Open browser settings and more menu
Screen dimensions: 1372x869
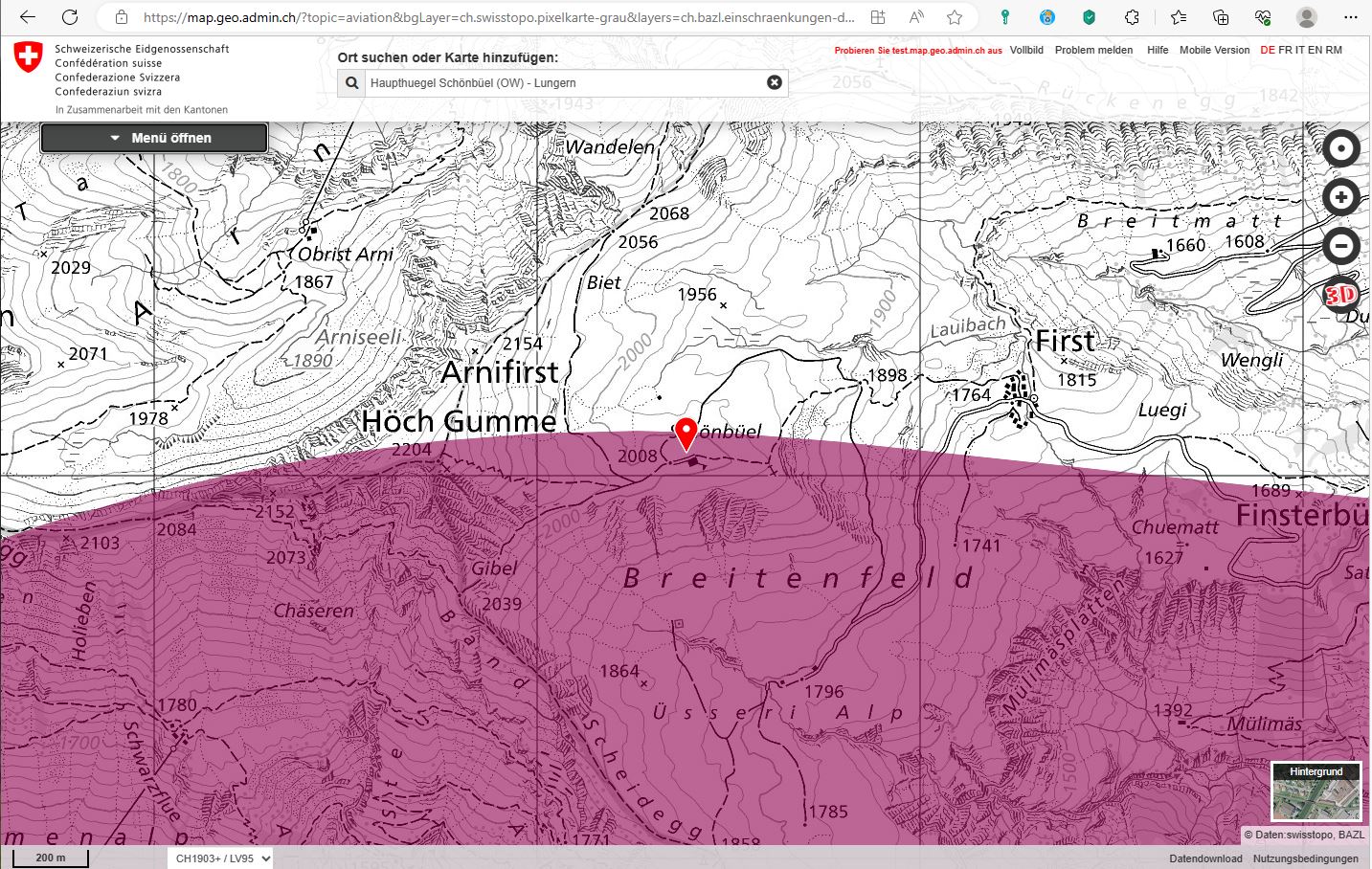tap(1349, 17)
